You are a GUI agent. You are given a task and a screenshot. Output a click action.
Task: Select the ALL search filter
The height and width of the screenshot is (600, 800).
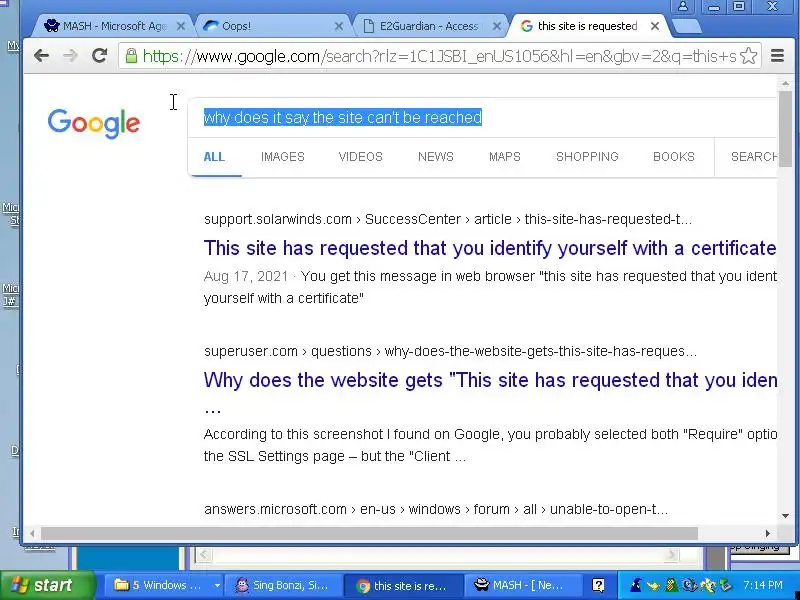click(x=214, y=157)
